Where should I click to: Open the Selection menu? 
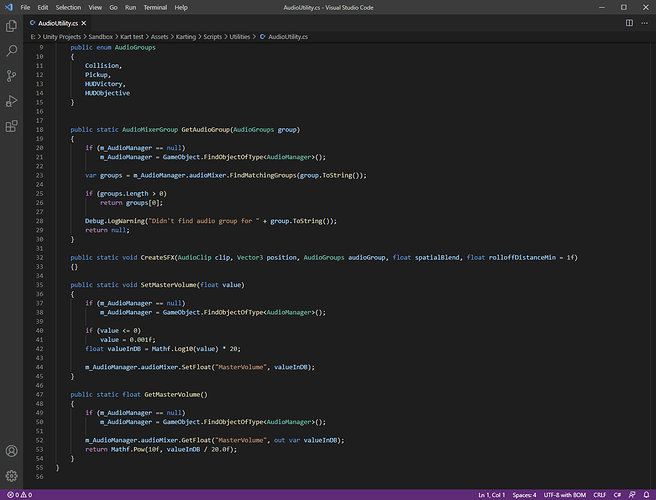point(68,8)
